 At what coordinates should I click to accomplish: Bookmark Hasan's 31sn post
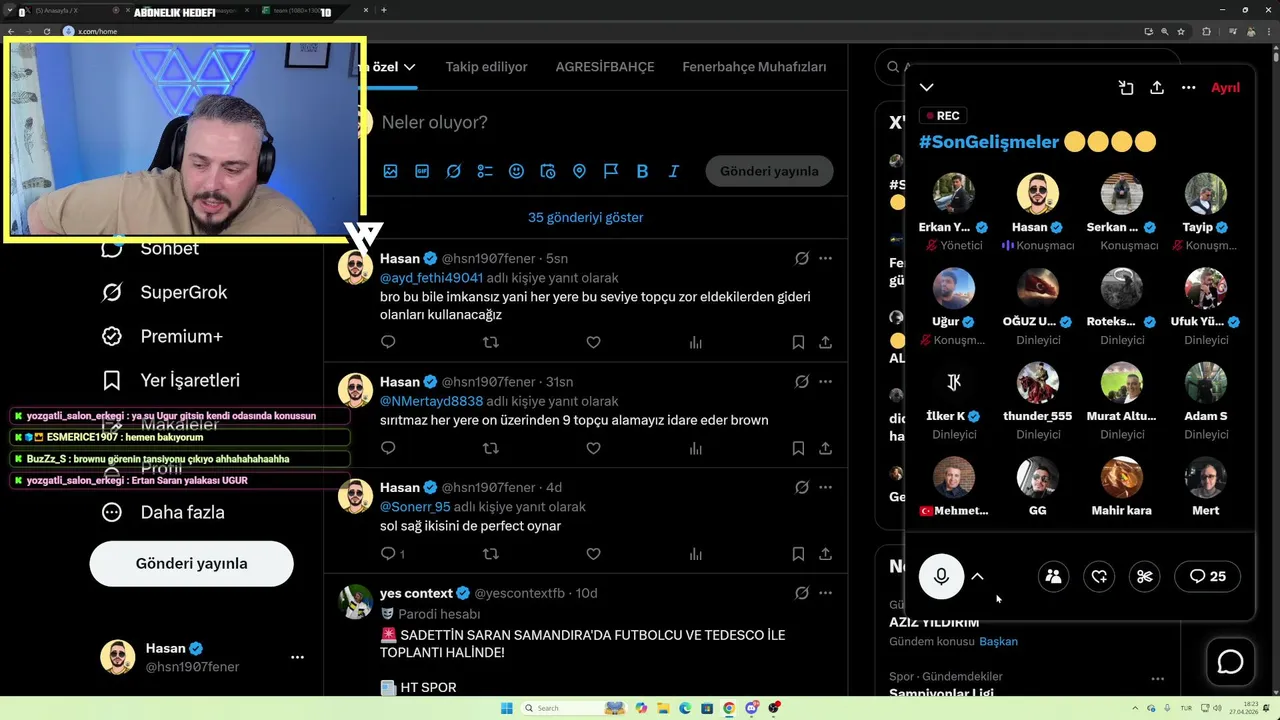pyautogui.click(x=798, y=448)
